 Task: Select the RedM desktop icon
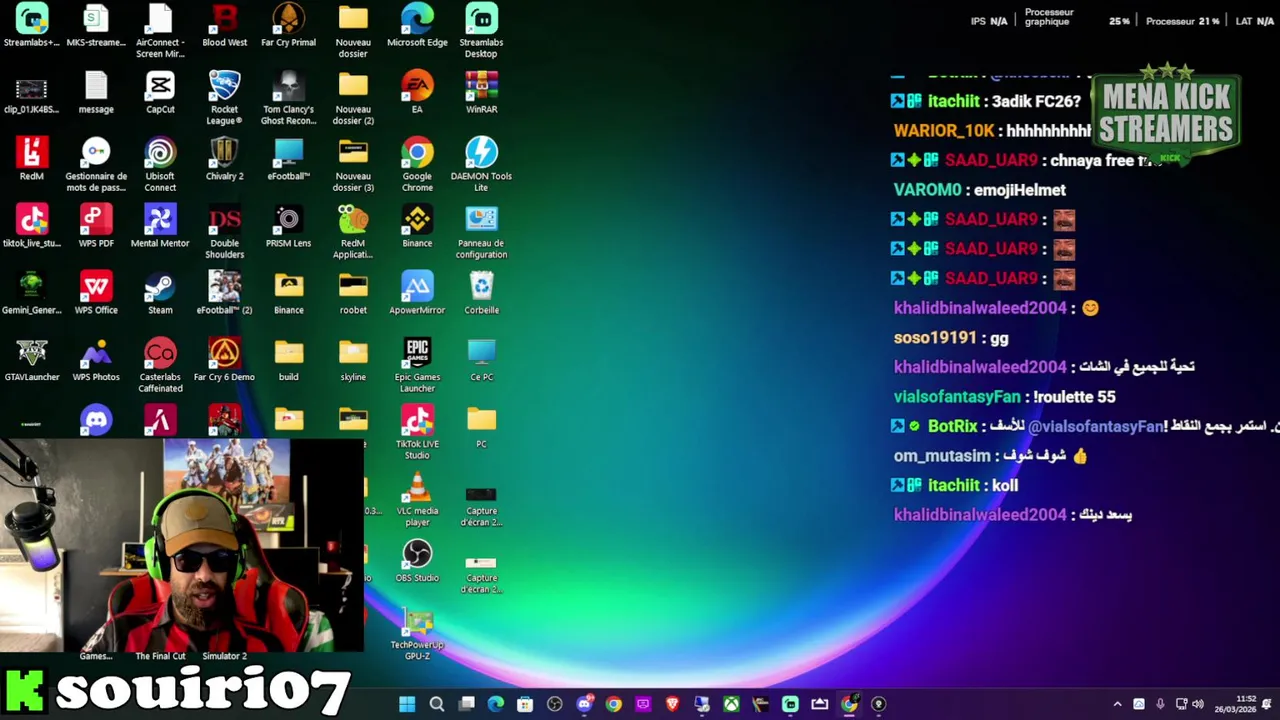(x=32, y=160)
